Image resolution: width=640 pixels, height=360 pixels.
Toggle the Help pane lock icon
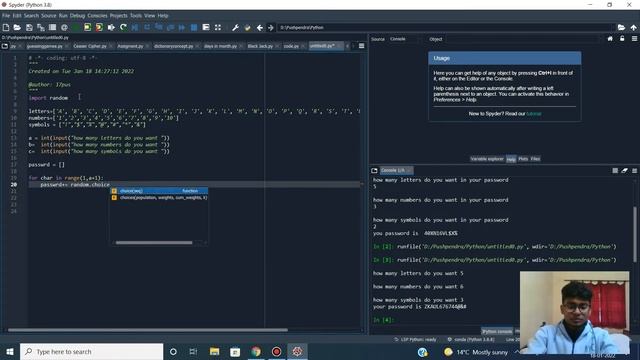click(x=622, y=39)
